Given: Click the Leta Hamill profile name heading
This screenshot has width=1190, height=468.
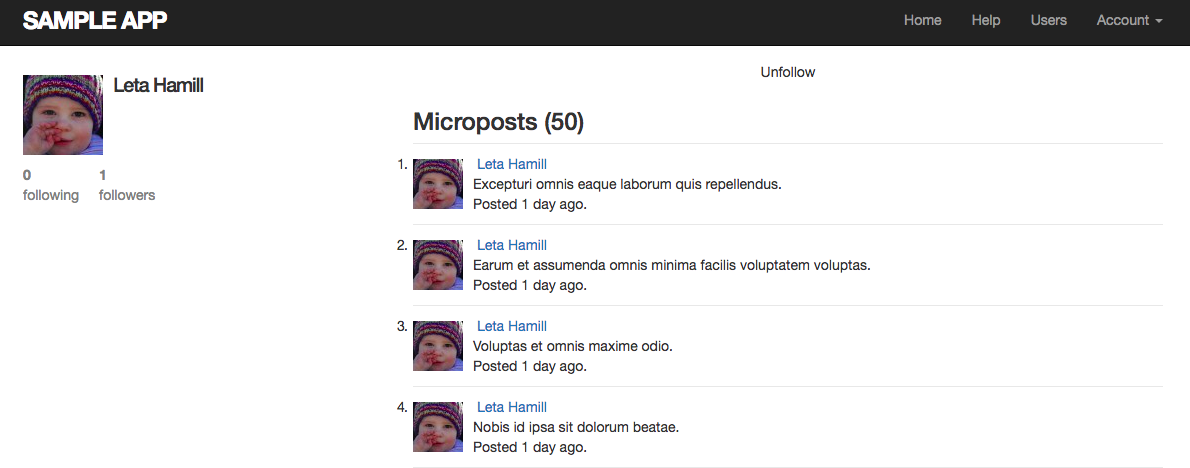Looking at the screenshot, I should [x=158, y=86].
